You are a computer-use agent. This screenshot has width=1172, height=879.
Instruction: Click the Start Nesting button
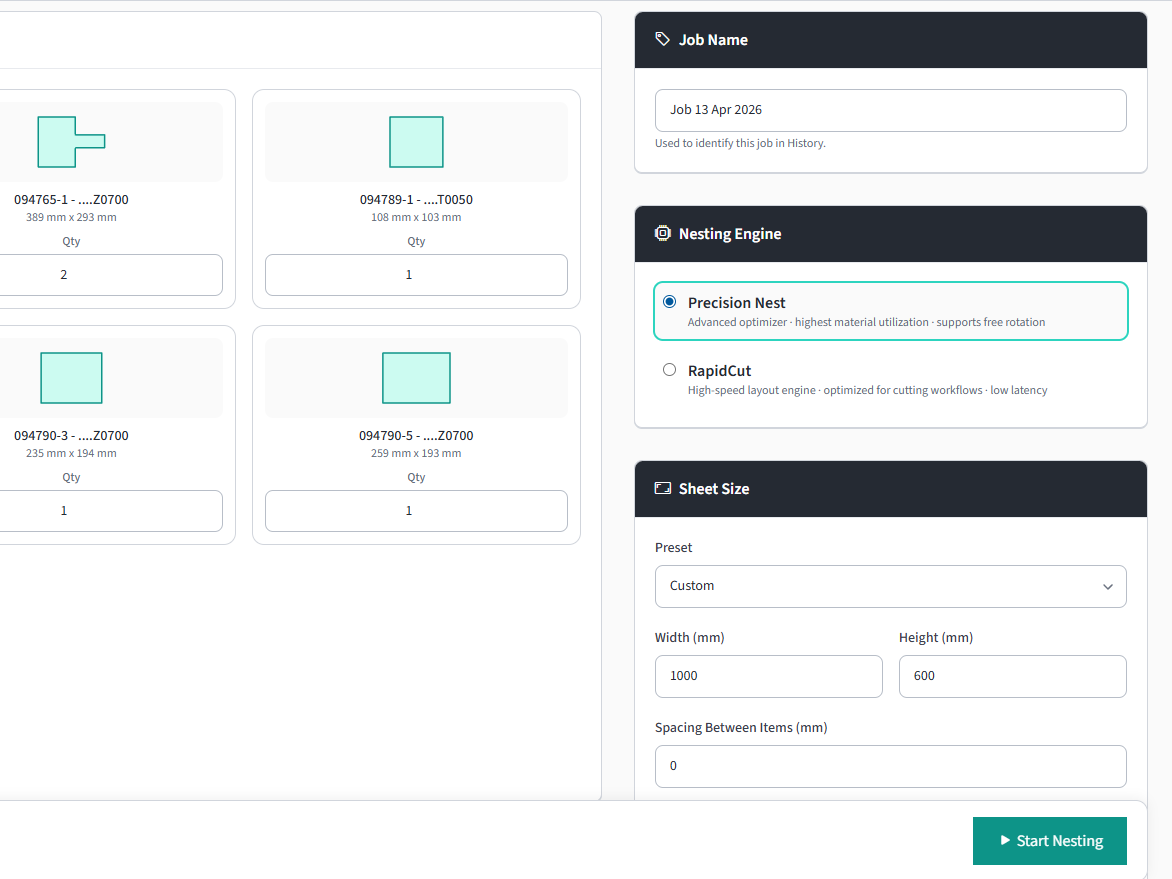click(x=1049, y=841)
